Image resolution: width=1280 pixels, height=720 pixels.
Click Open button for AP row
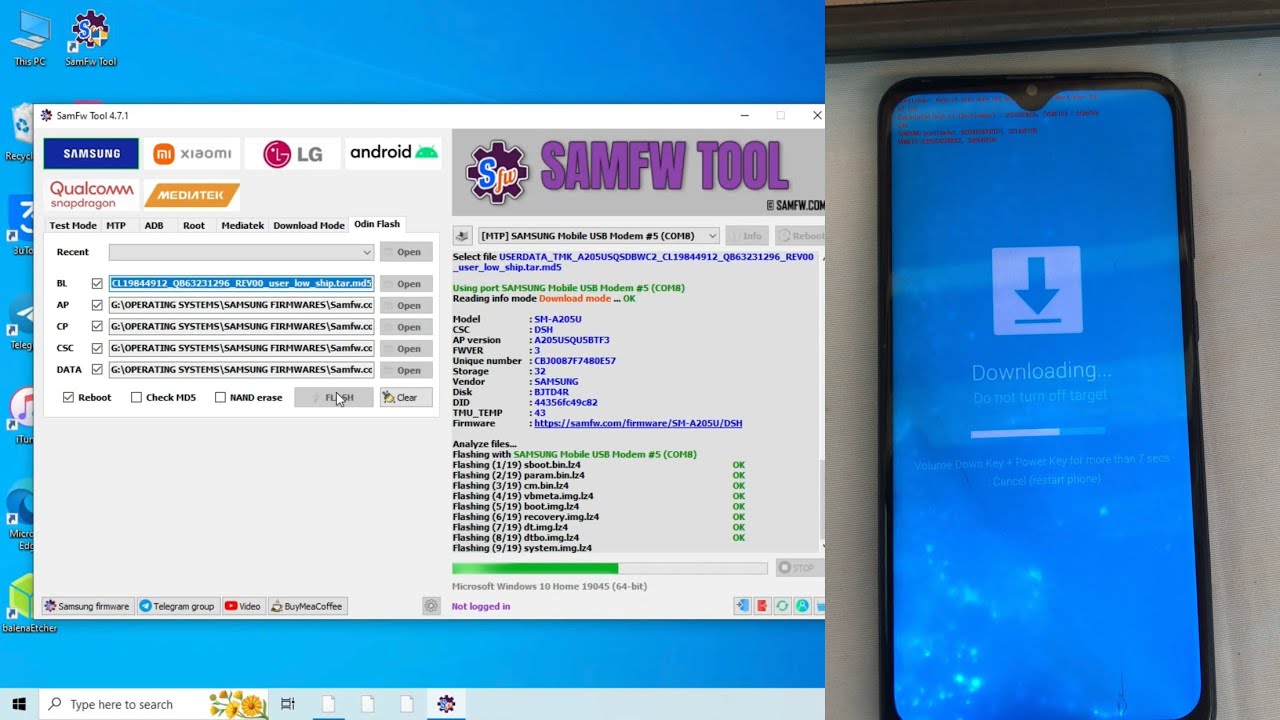[x=406, y=305]
